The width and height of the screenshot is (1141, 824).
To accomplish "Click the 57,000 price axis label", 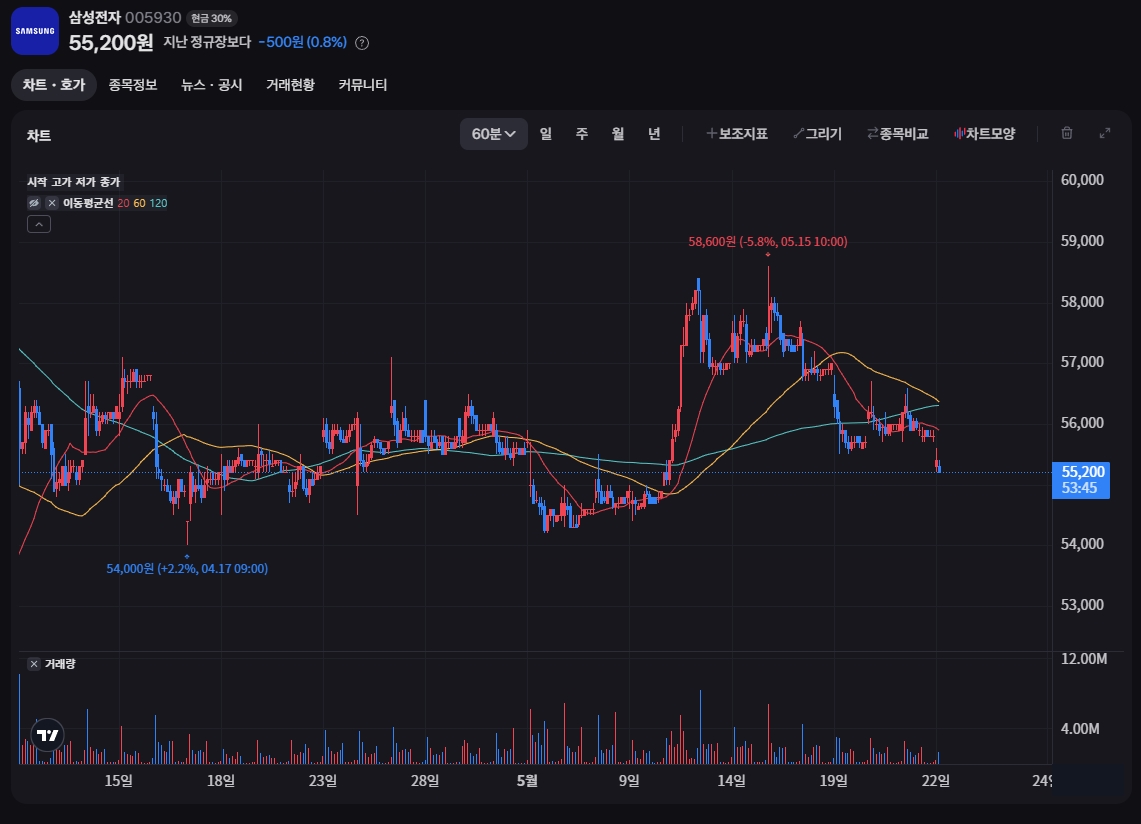I will coord(1082,362).
